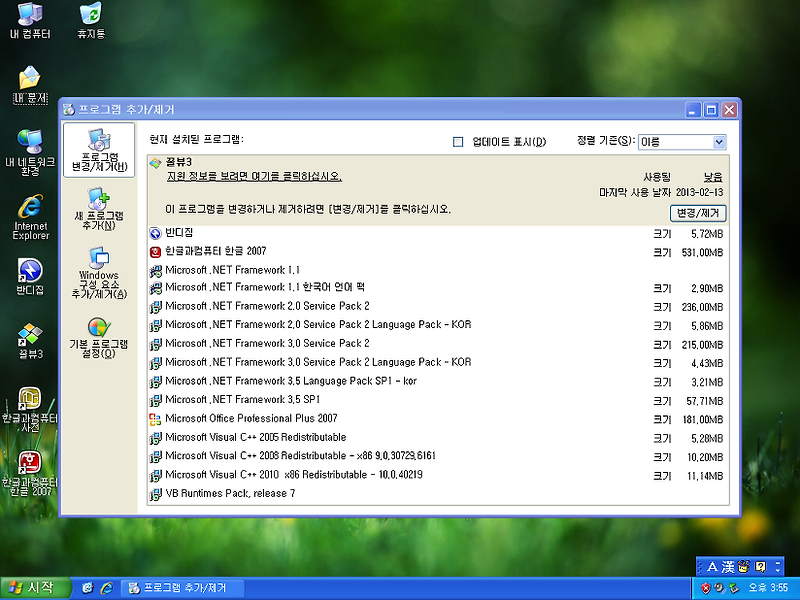
Task: Click the 시작 Start button
Action: 35,588
